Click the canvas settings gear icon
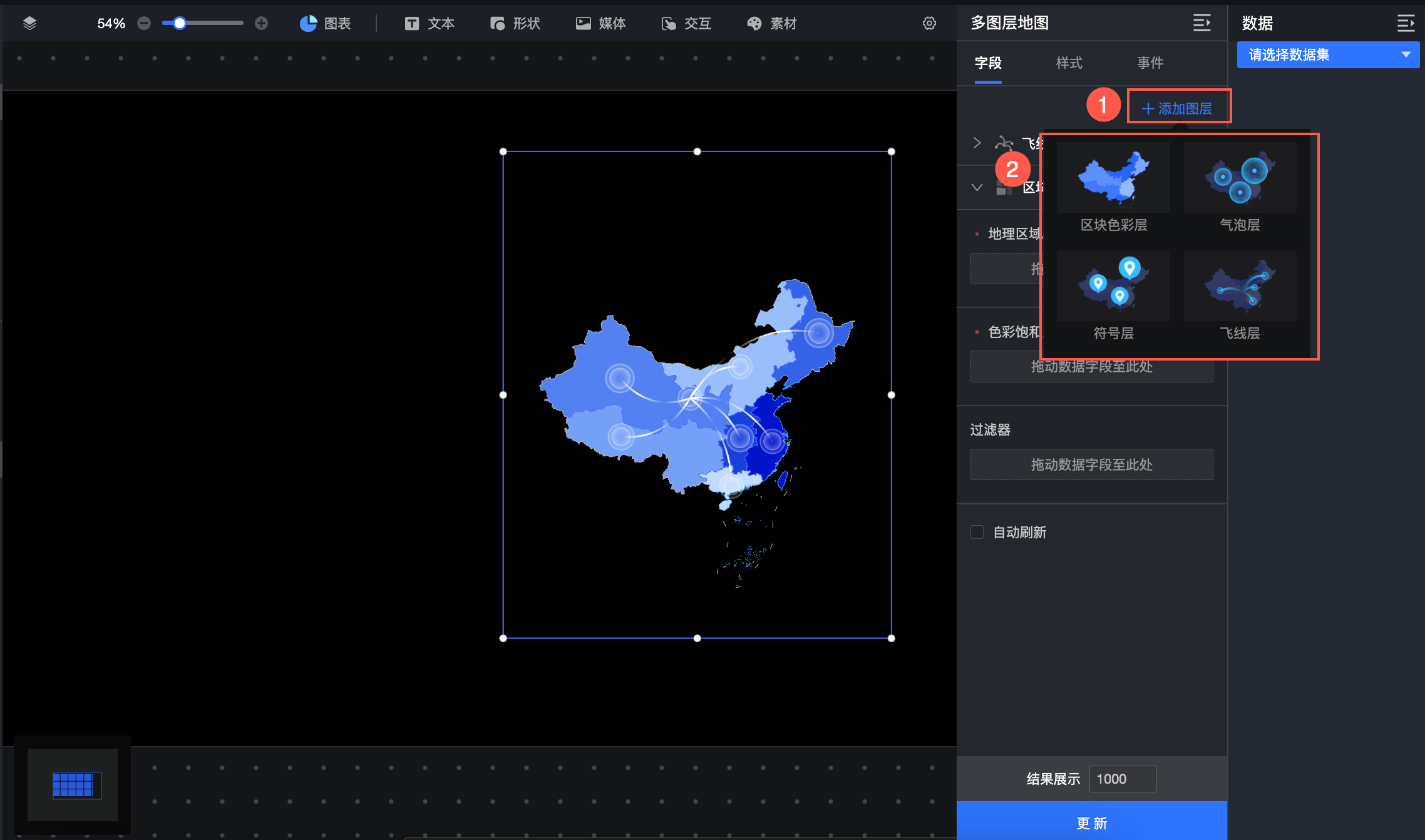This screenshot has height=840, width=1425. click(929, 23)
